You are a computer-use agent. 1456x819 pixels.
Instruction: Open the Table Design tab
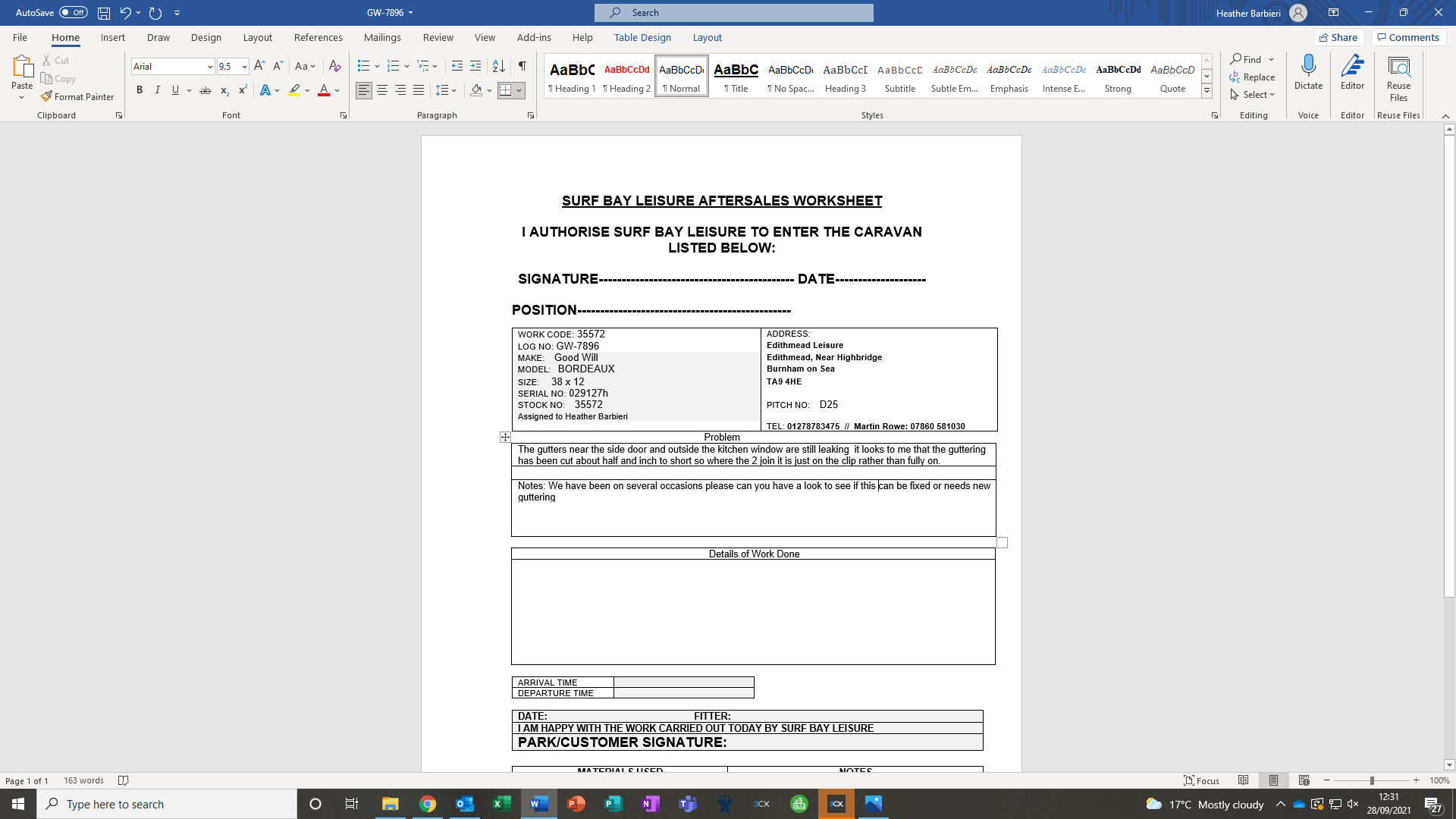click(x=642, y=37)
